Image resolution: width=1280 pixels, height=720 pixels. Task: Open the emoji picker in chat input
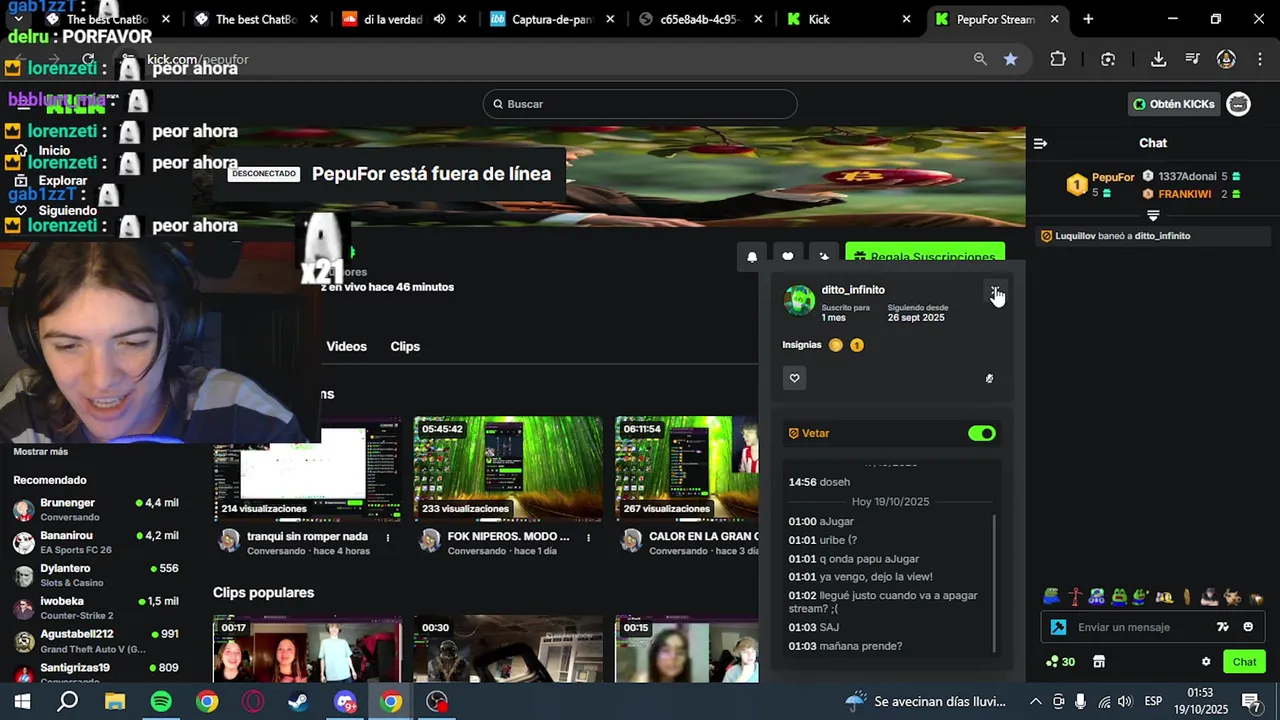click(1248, 627)
